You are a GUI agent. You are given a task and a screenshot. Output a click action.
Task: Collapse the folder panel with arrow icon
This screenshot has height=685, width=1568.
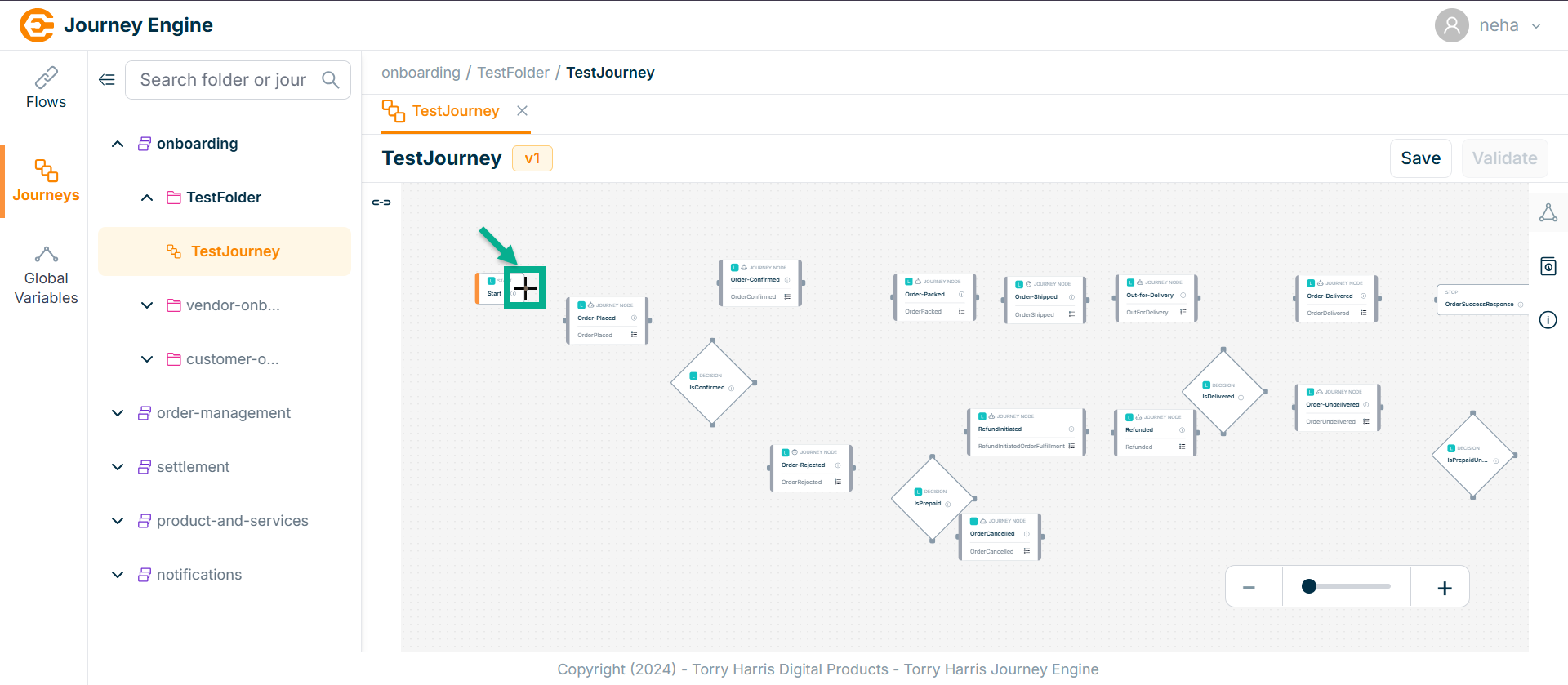tap(107, 80)
